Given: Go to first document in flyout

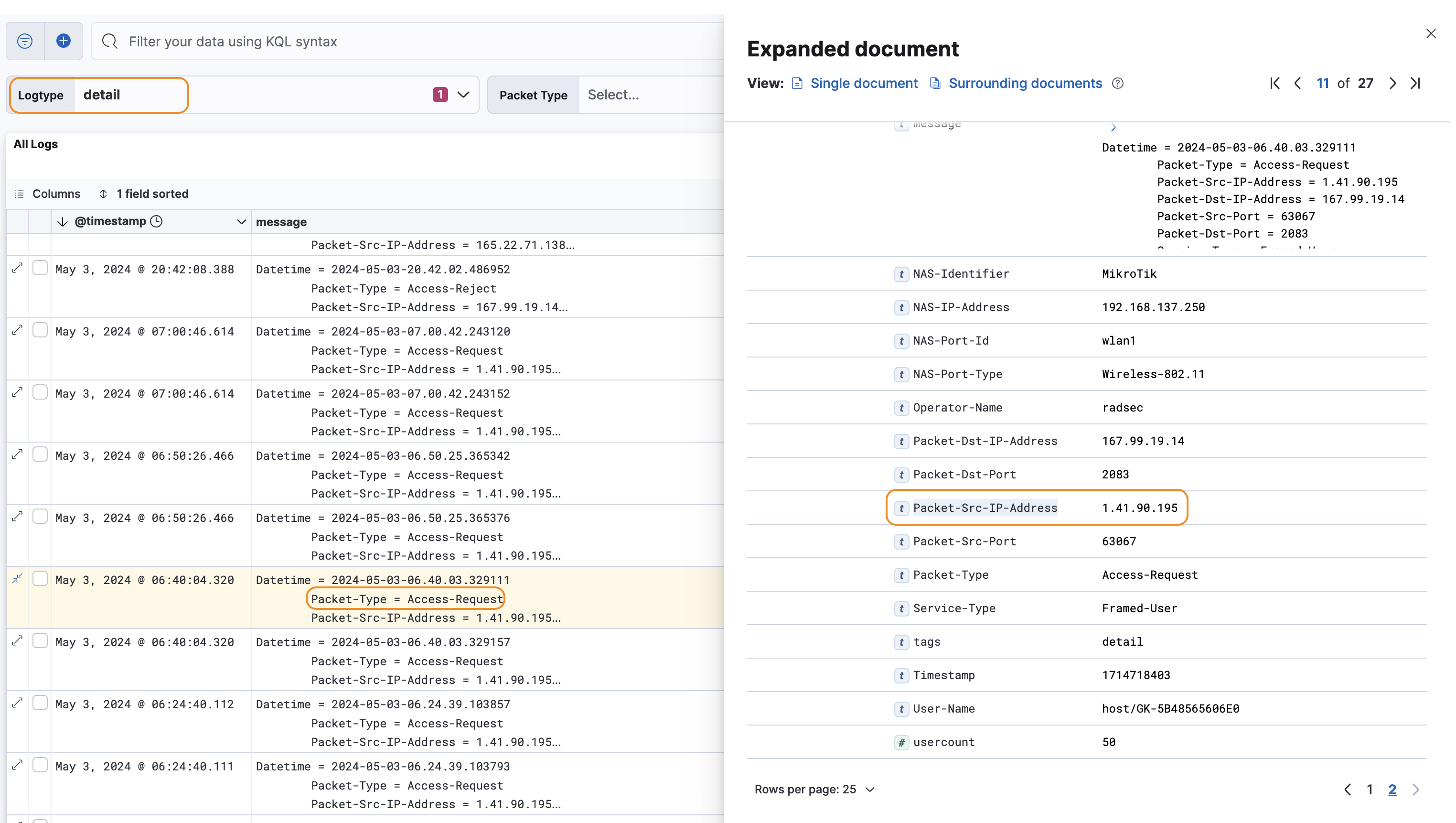Looking at the screenshot, I should pyautogui.click(x=1274, y=84).
